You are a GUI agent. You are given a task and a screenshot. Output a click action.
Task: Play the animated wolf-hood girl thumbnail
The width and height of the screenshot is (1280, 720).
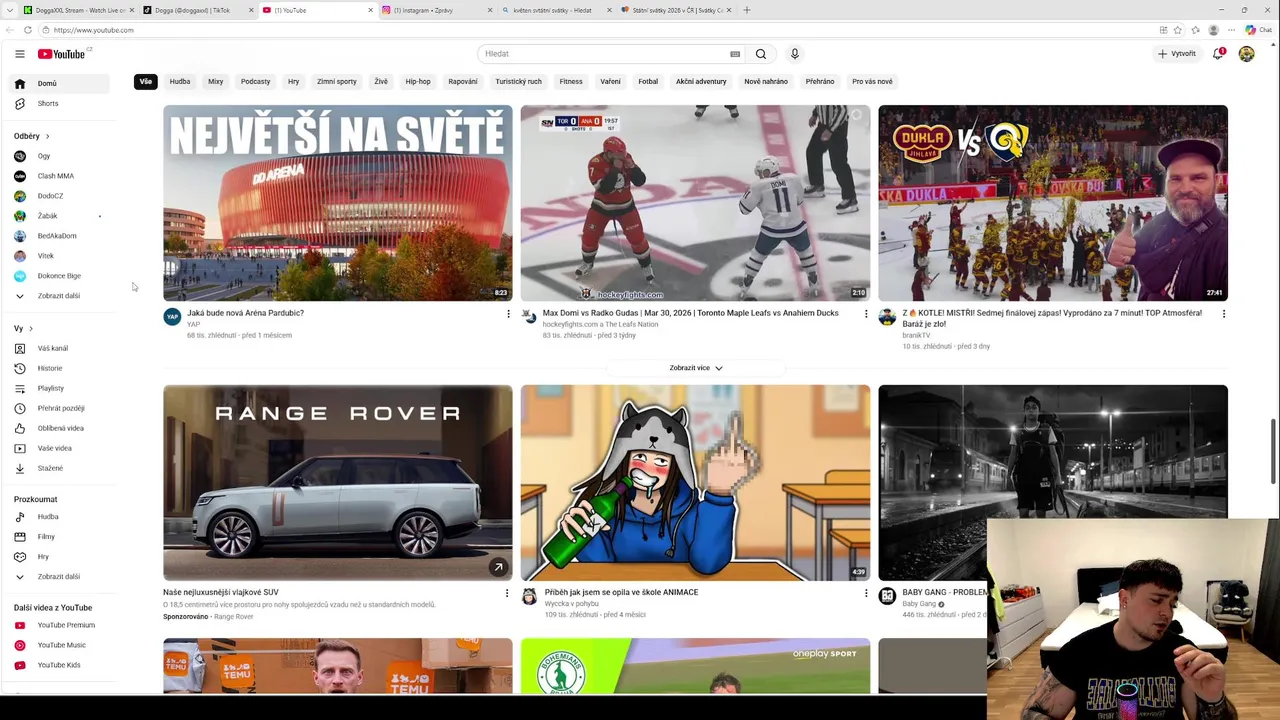695,483
